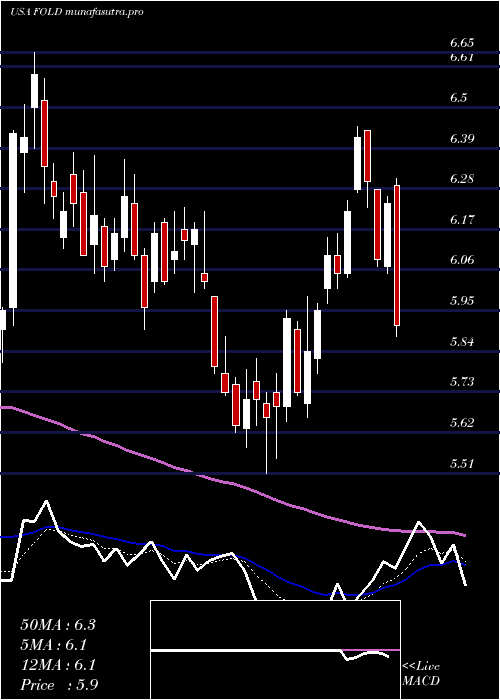This screenshot has height=700, width=500.
Task: Click the 6.17 price level label
Action: click(x=462, y=220)
